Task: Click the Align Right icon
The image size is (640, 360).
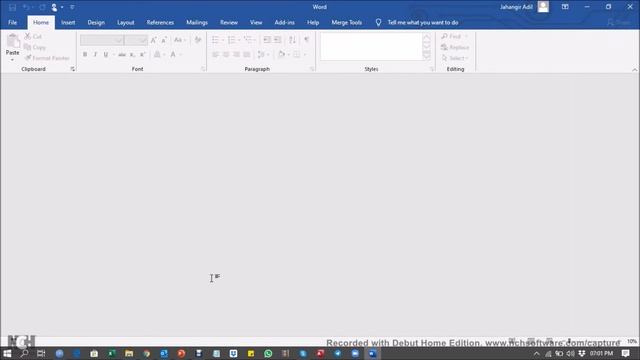Action: (x=236, y=54)
